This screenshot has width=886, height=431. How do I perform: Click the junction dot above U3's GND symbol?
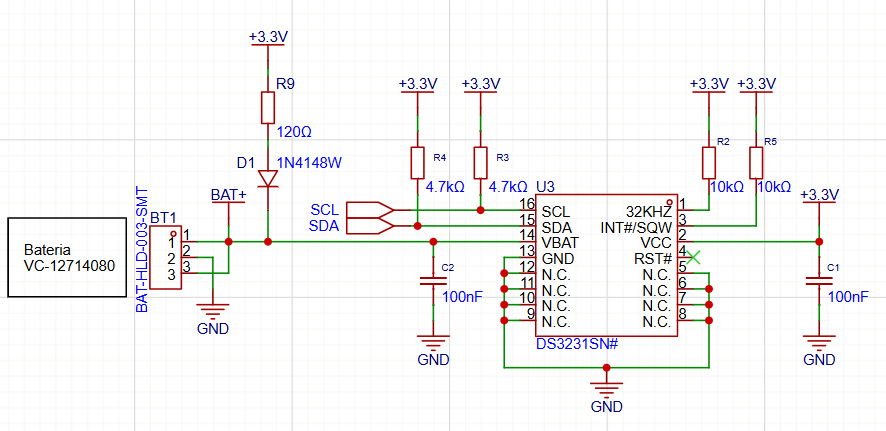pos(606,368)
